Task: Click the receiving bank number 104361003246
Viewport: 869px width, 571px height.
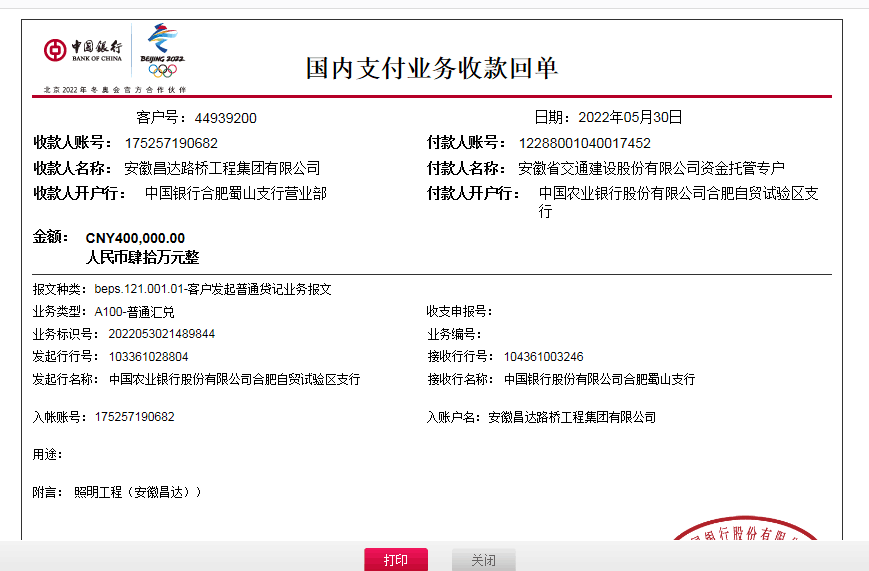Action: point(543,356)
